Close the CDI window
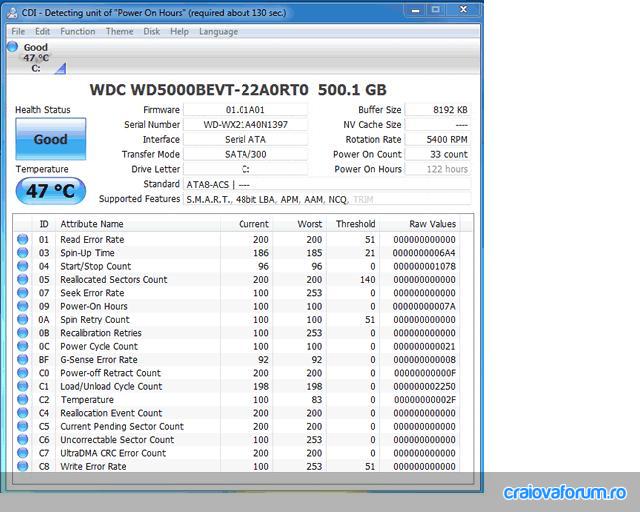The width and height of the screenshot is (640, 512). pos(464,10)
